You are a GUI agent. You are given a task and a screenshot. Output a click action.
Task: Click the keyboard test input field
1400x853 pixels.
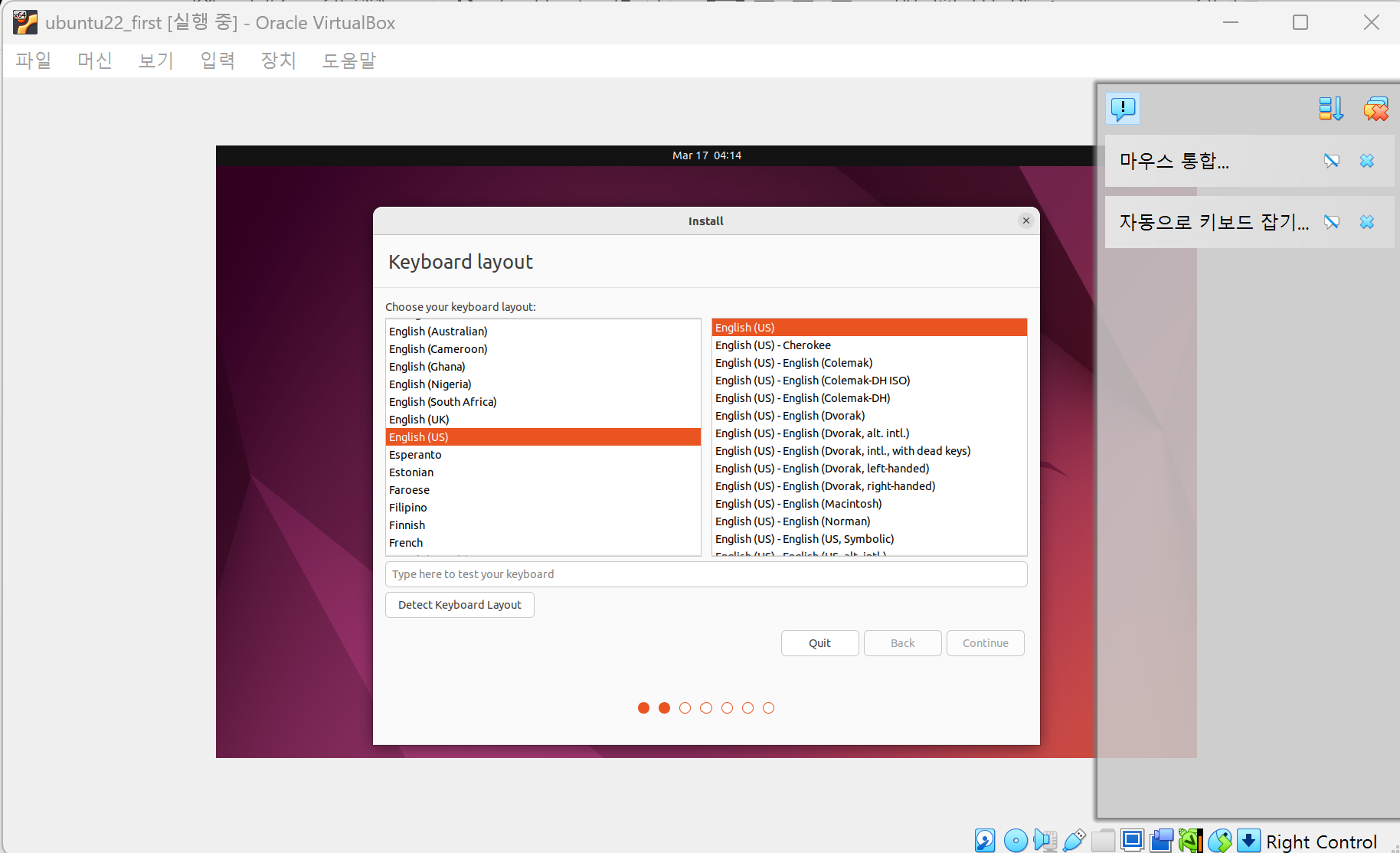tap(706, 574)
